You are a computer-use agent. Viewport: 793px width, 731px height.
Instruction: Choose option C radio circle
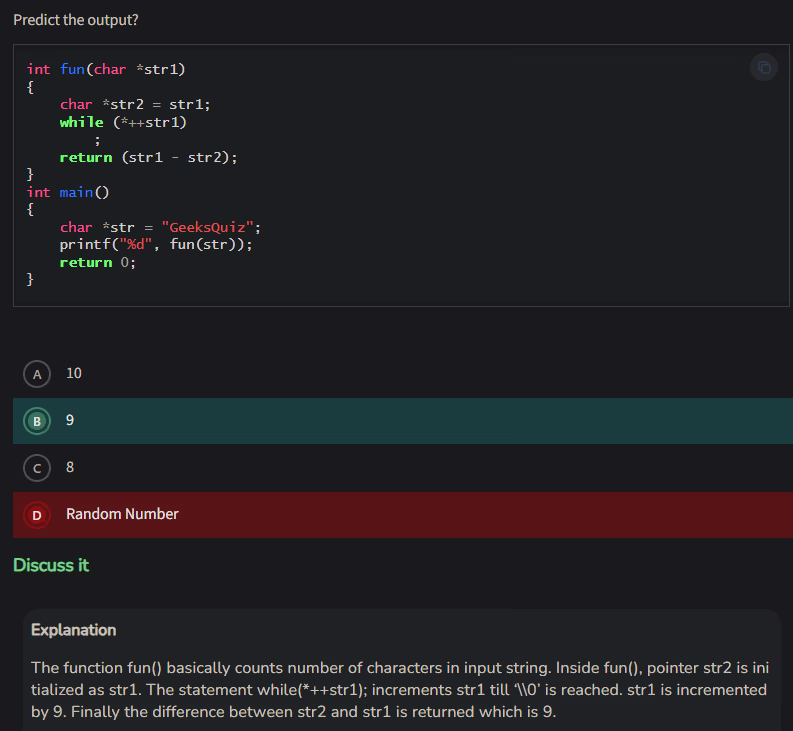[x=37, y=467]
